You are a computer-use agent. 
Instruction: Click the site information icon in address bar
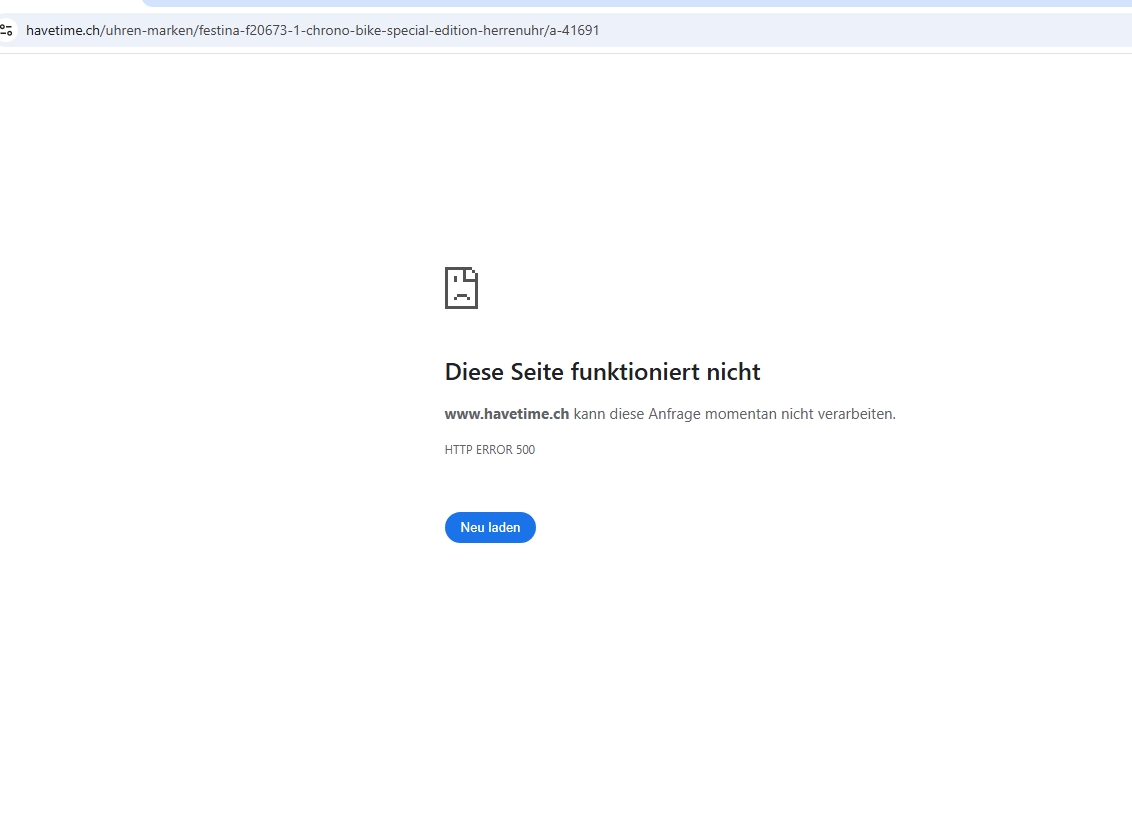(x=7, y=30)
